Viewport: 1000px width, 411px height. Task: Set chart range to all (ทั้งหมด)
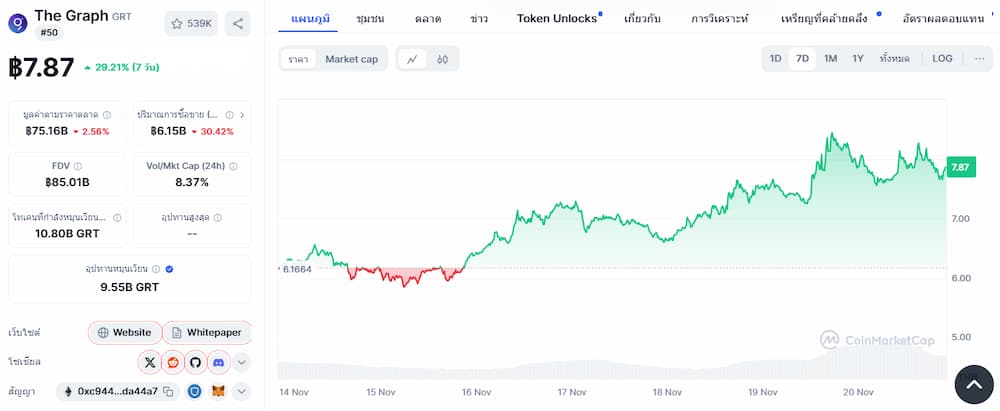(x=894, y=59)
